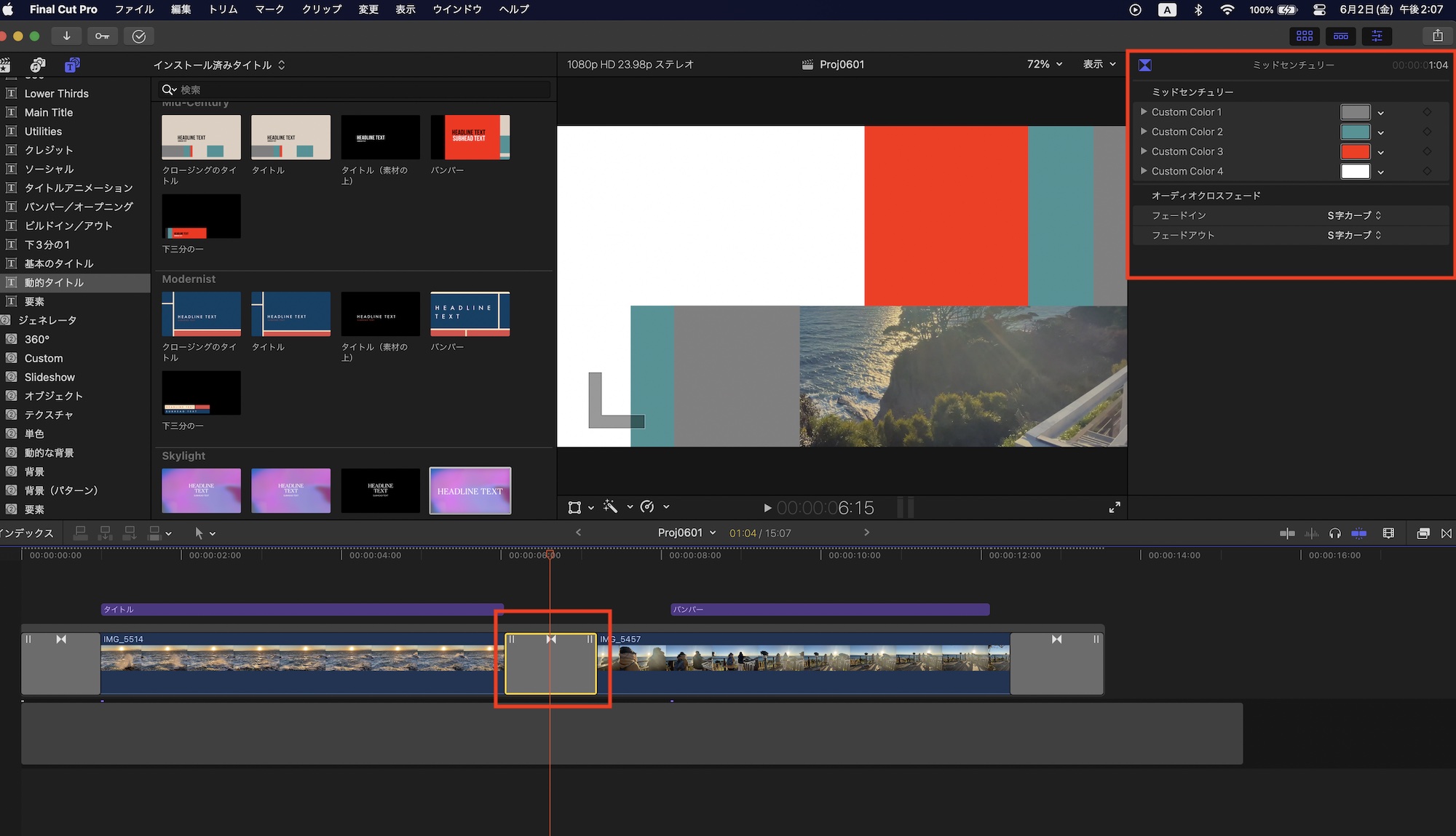The height and width of the screenshot is (836, 1456).
Task: Open the effects browser icon
Action: click(1423, 533)
